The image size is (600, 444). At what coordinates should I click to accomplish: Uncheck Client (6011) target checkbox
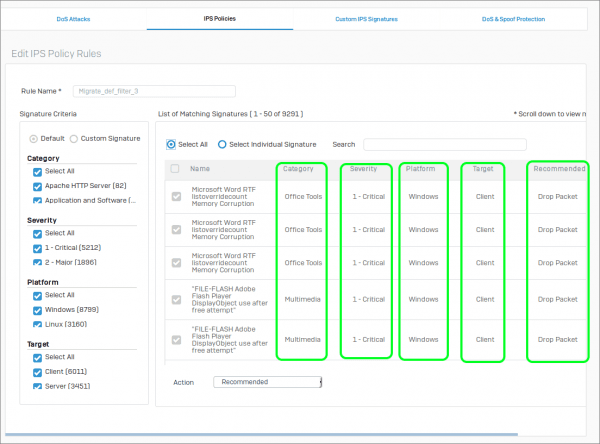click(37, 372)
